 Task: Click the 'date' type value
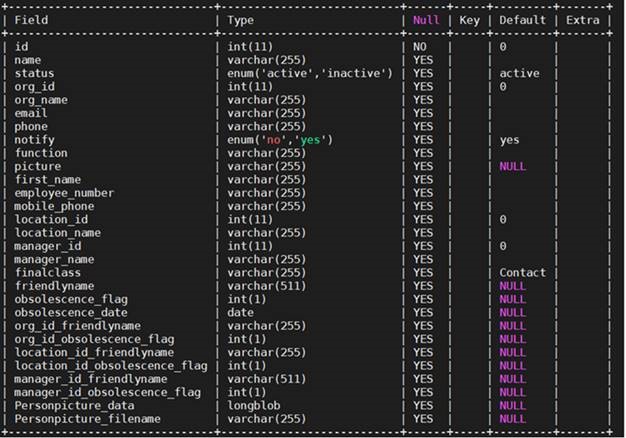pos(241,312)
